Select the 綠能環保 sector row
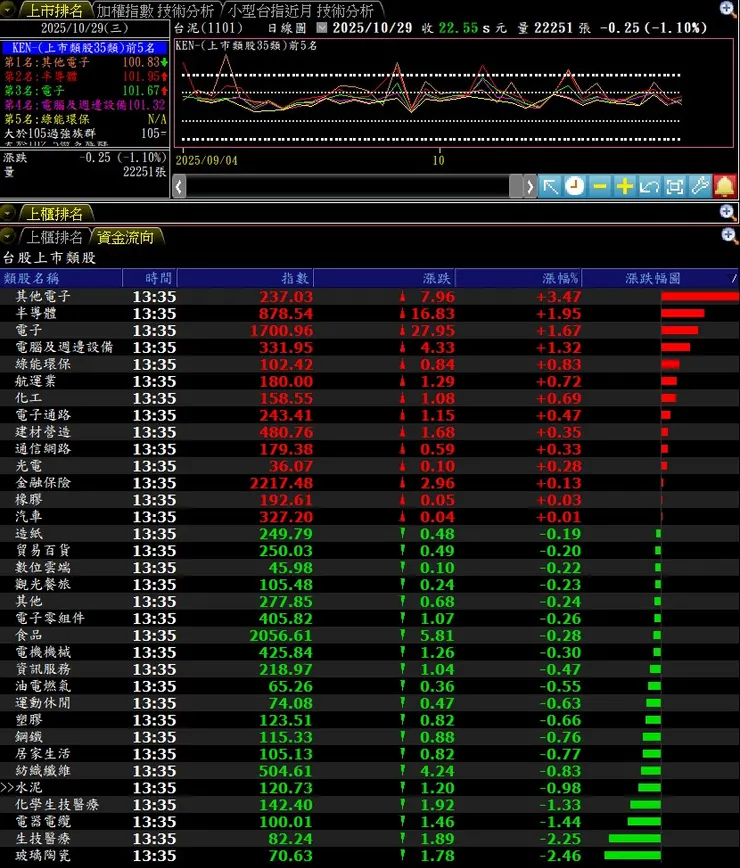The width and height of the screenshot is (740, 868). [370, 364]
